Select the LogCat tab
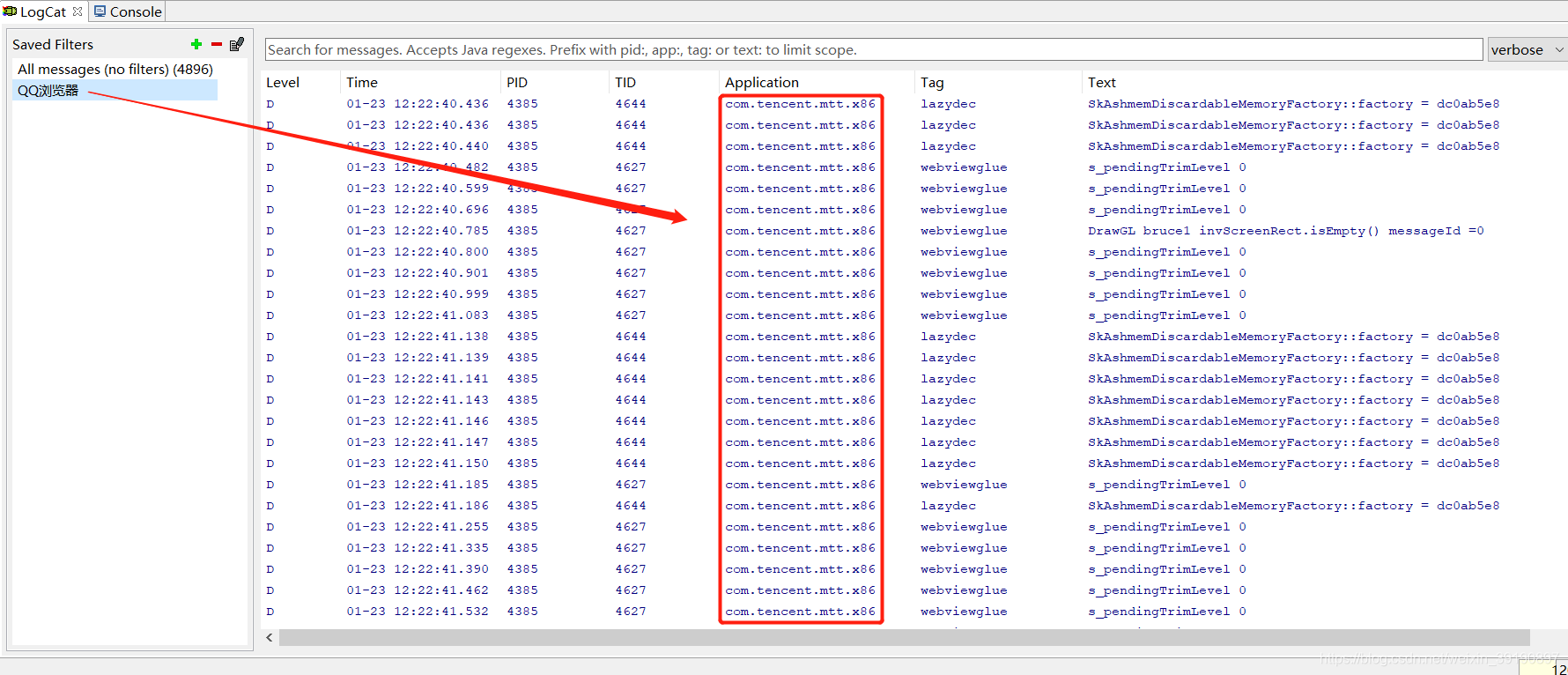 tap(43, 11)
